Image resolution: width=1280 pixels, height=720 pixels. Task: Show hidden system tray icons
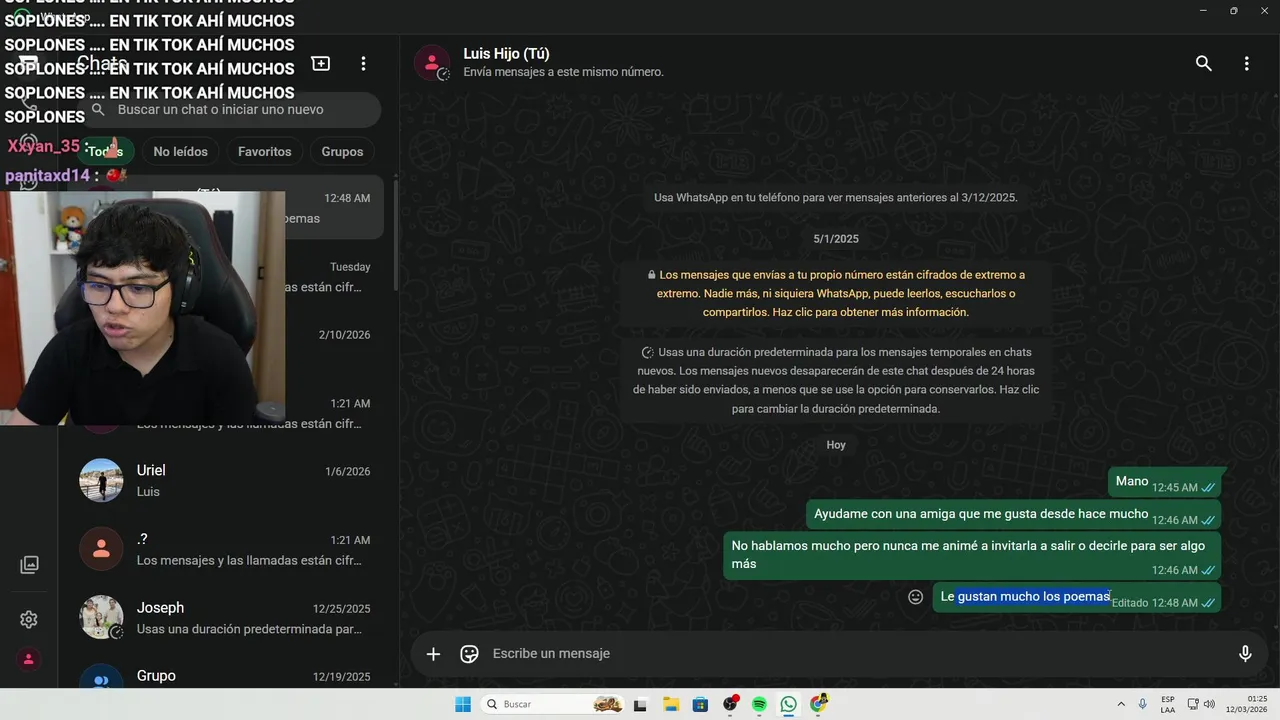tap(1121, 704)
